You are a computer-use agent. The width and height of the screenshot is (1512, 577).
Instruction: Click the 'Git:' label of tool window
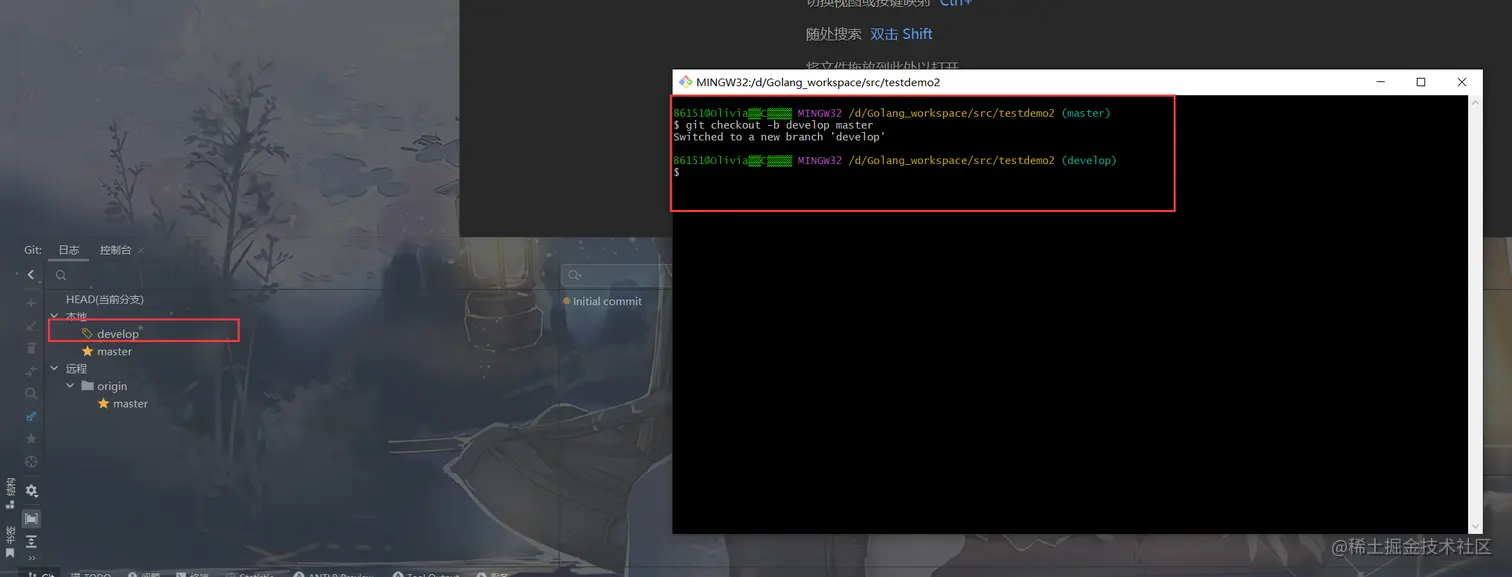pos(33,250)
